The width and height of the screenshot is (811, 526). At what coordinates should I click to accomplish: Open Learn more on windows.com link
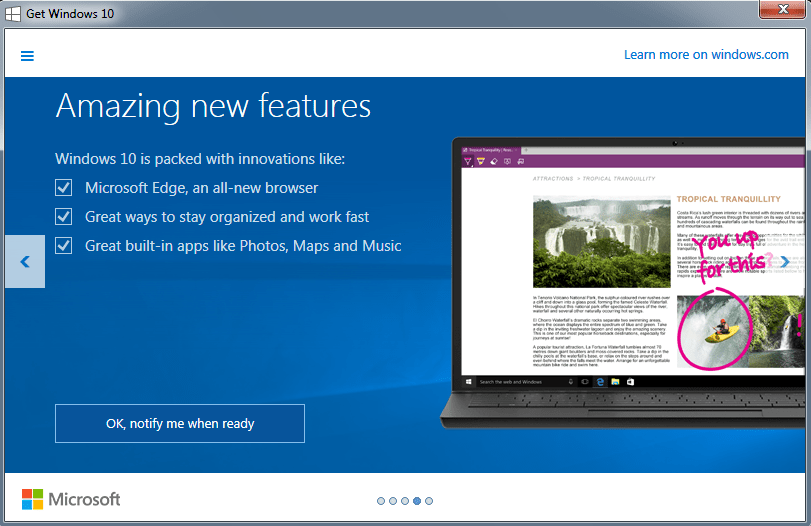coord(706,55)
